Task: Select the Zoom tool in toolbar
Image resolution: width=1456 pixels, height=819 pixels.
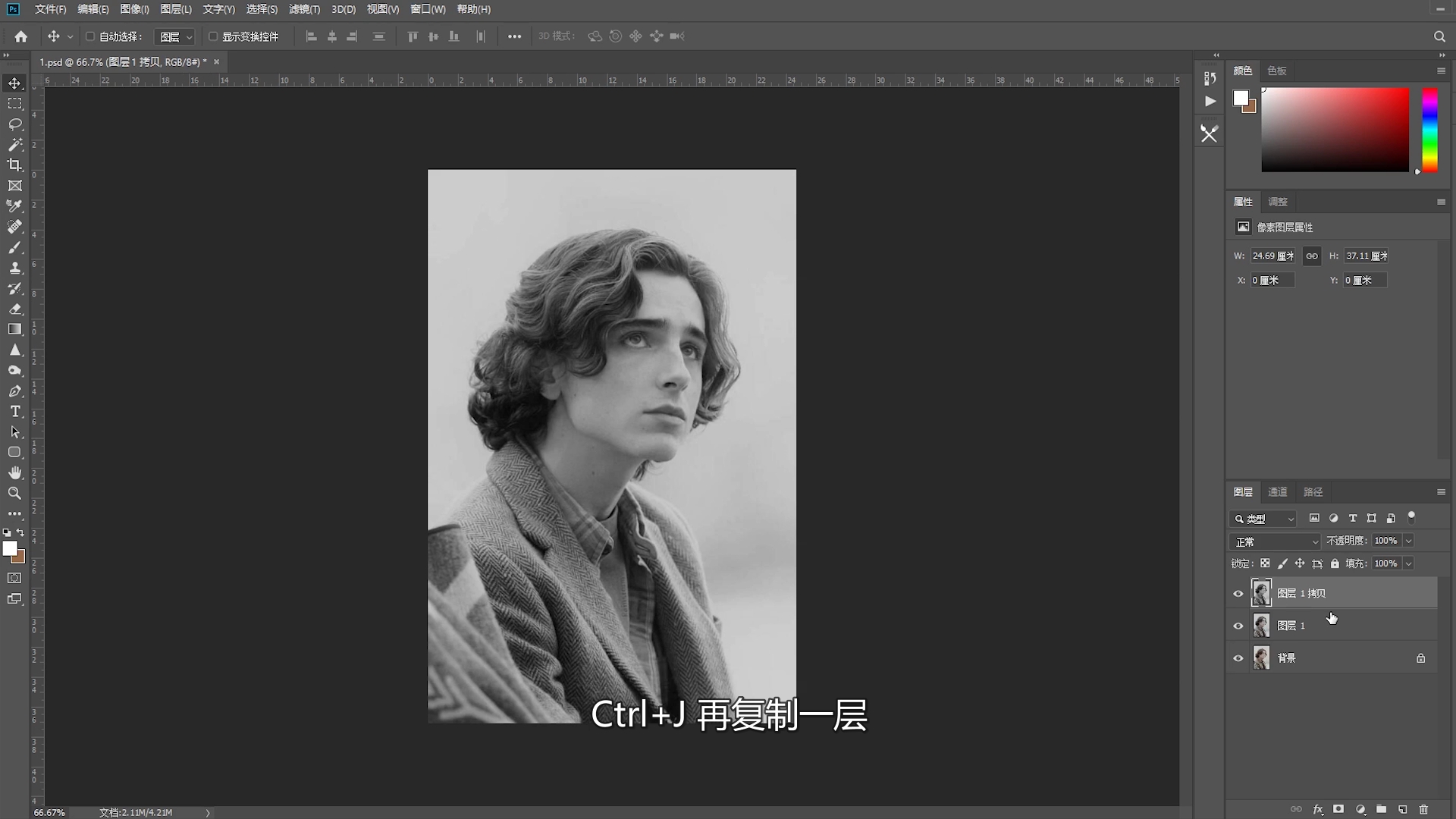Action: [x=14, y=494]
